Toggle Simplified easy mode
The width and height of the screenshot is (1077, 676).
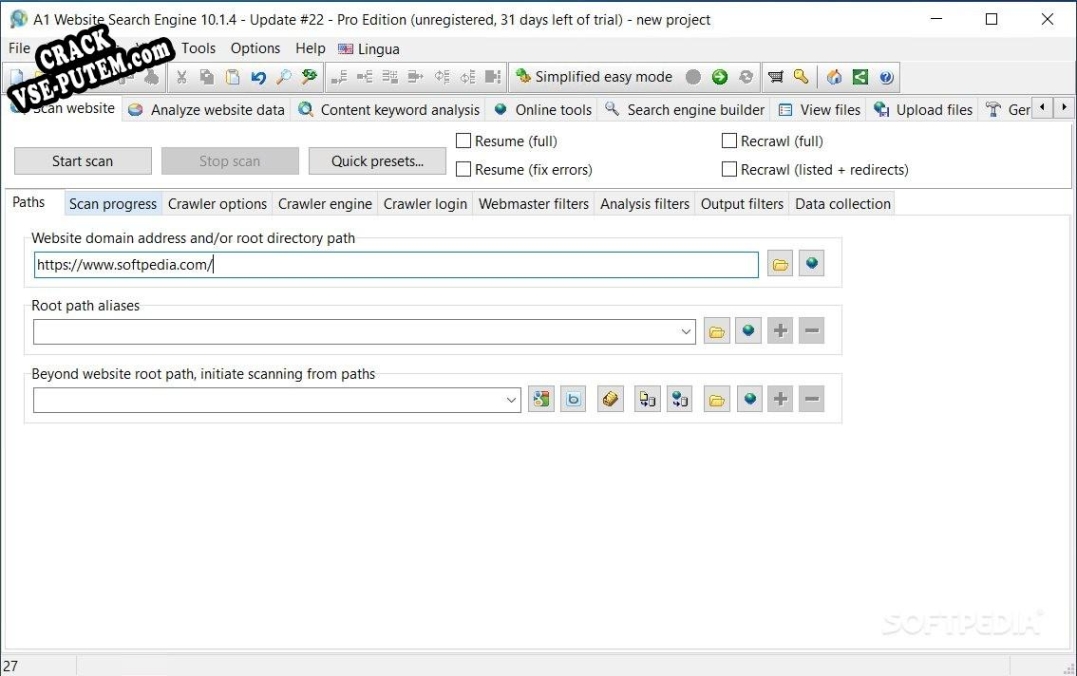593,77
